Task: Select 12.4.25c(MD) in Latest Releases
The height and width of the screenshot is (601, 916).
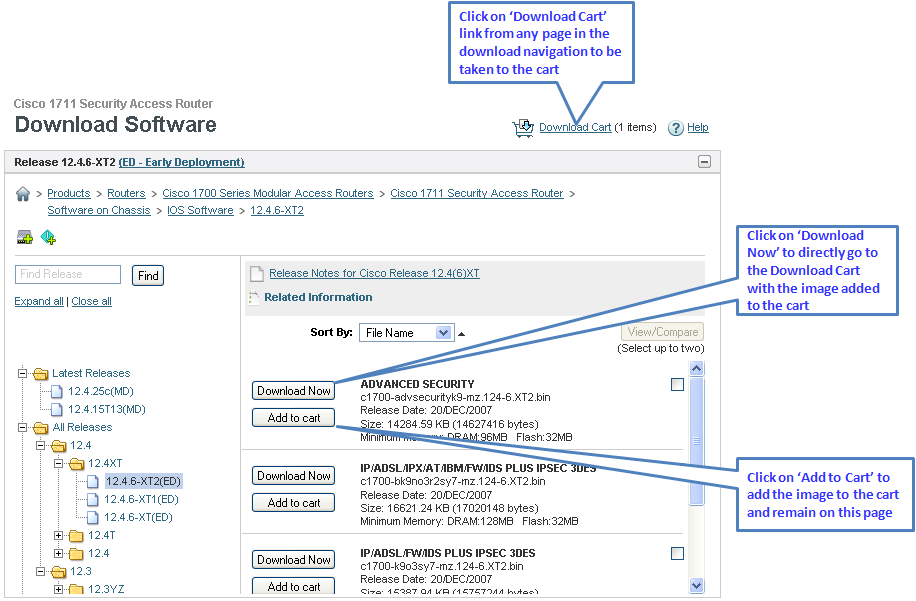Action: (x=101, y=391)
